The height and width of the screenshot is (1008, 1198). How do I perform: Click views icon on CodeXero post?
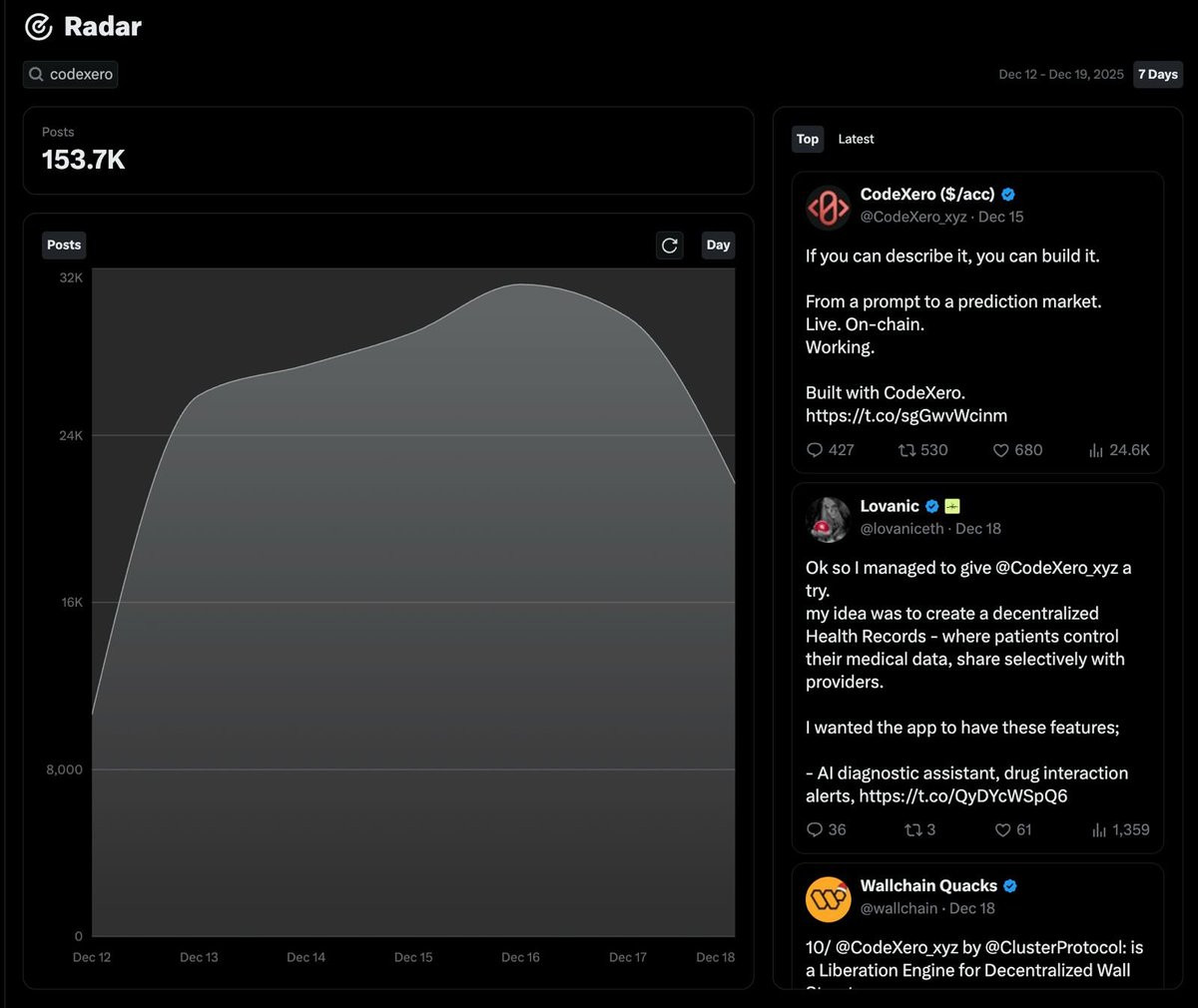pyautogui.click(x=1095, y=450)
